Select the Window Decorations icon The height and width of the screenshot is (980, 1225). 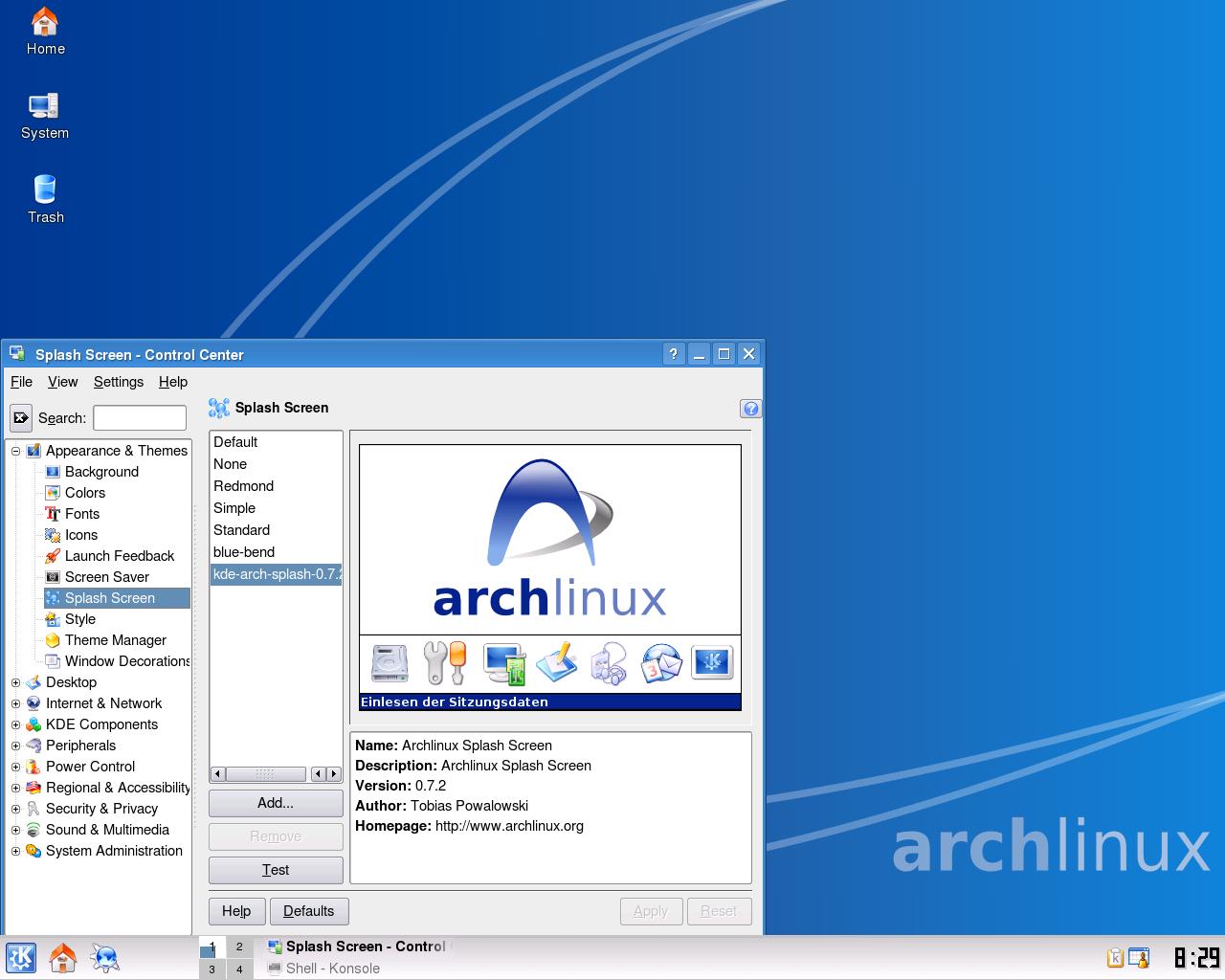click(x=53, y=661)
